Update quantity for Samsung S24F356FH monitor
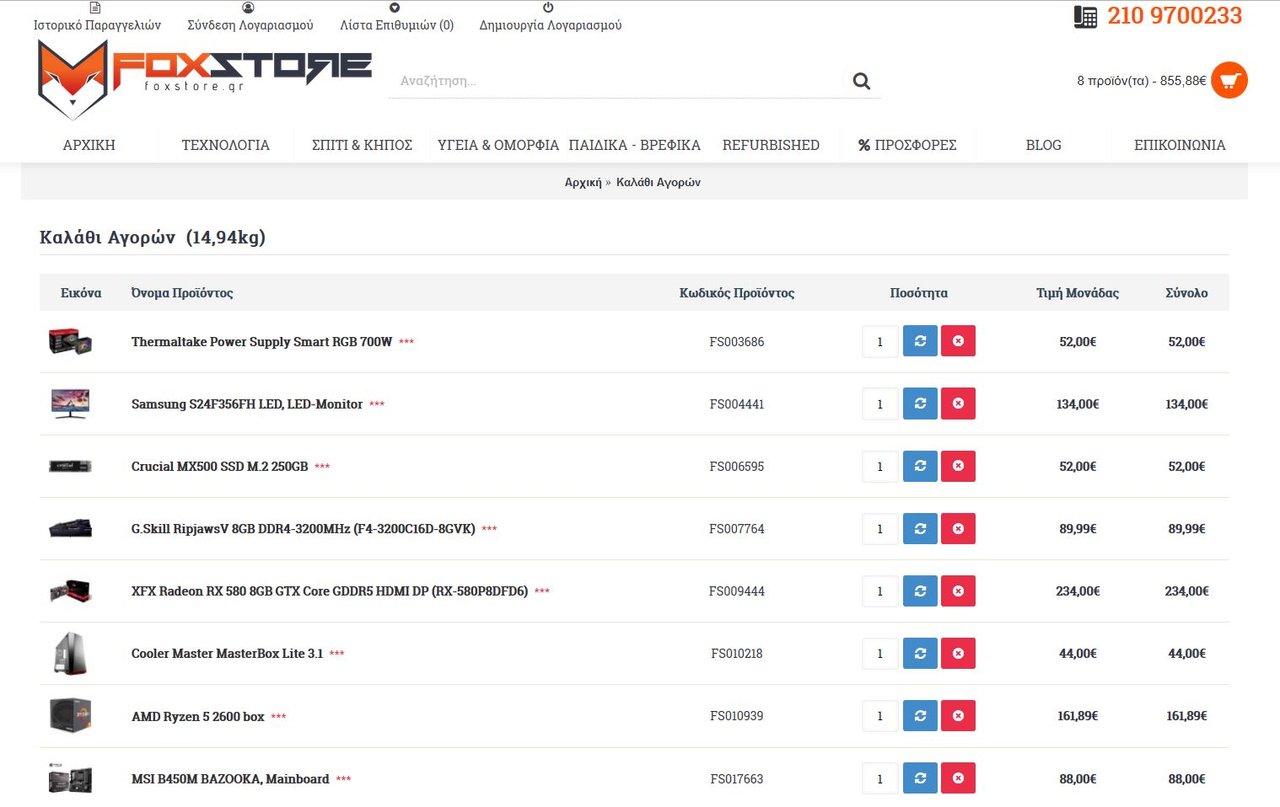Image resolution: width=1280 pixels, height=807 pixels. click(920, 404)
